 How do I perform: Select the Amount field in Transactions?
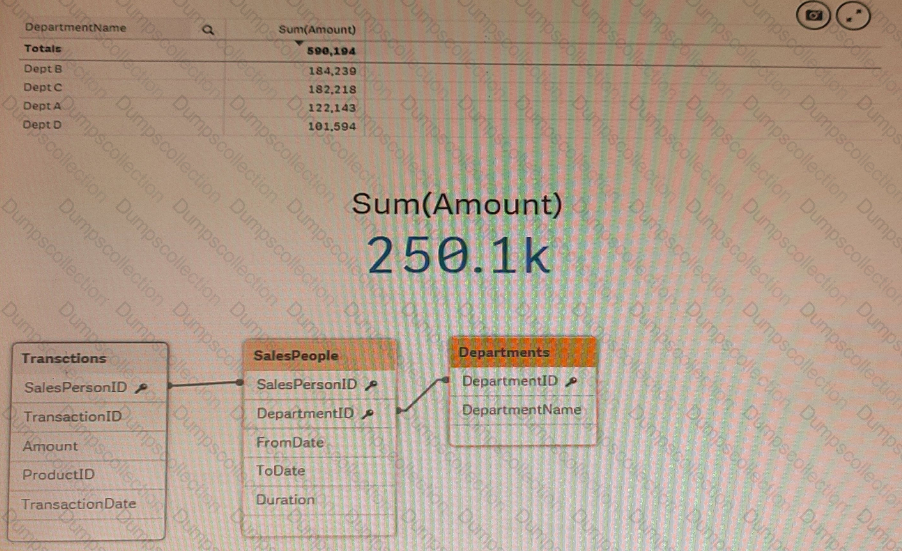click(x=50, y=446)
